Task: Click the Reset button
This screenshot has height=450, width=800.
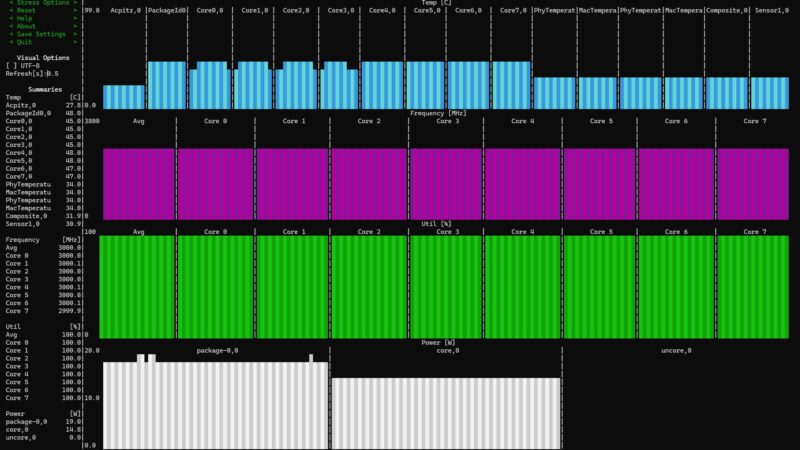Action: [43, 10]
